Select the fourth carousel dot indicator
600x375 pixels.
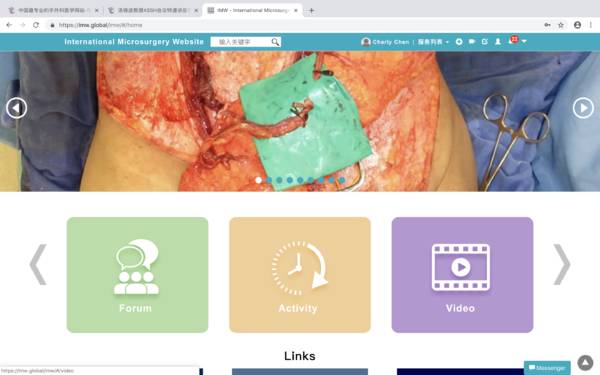(x=290, y=180)
